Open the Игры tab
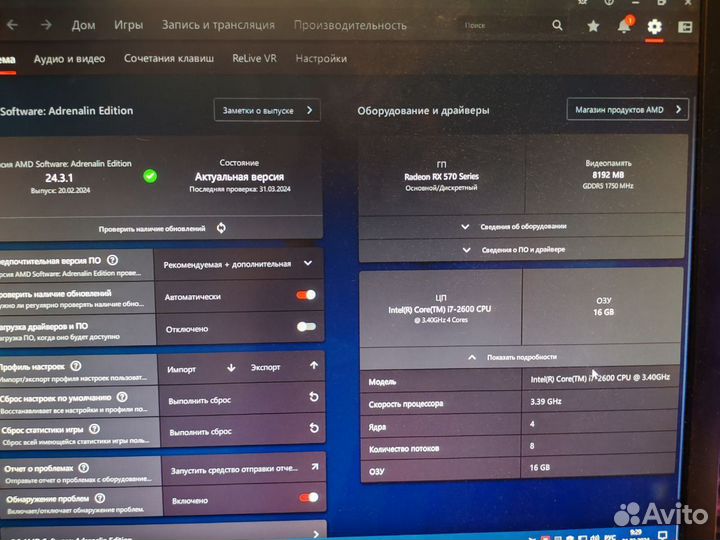Viewport: 720px width, 540px height. click(x=129, y=24)
